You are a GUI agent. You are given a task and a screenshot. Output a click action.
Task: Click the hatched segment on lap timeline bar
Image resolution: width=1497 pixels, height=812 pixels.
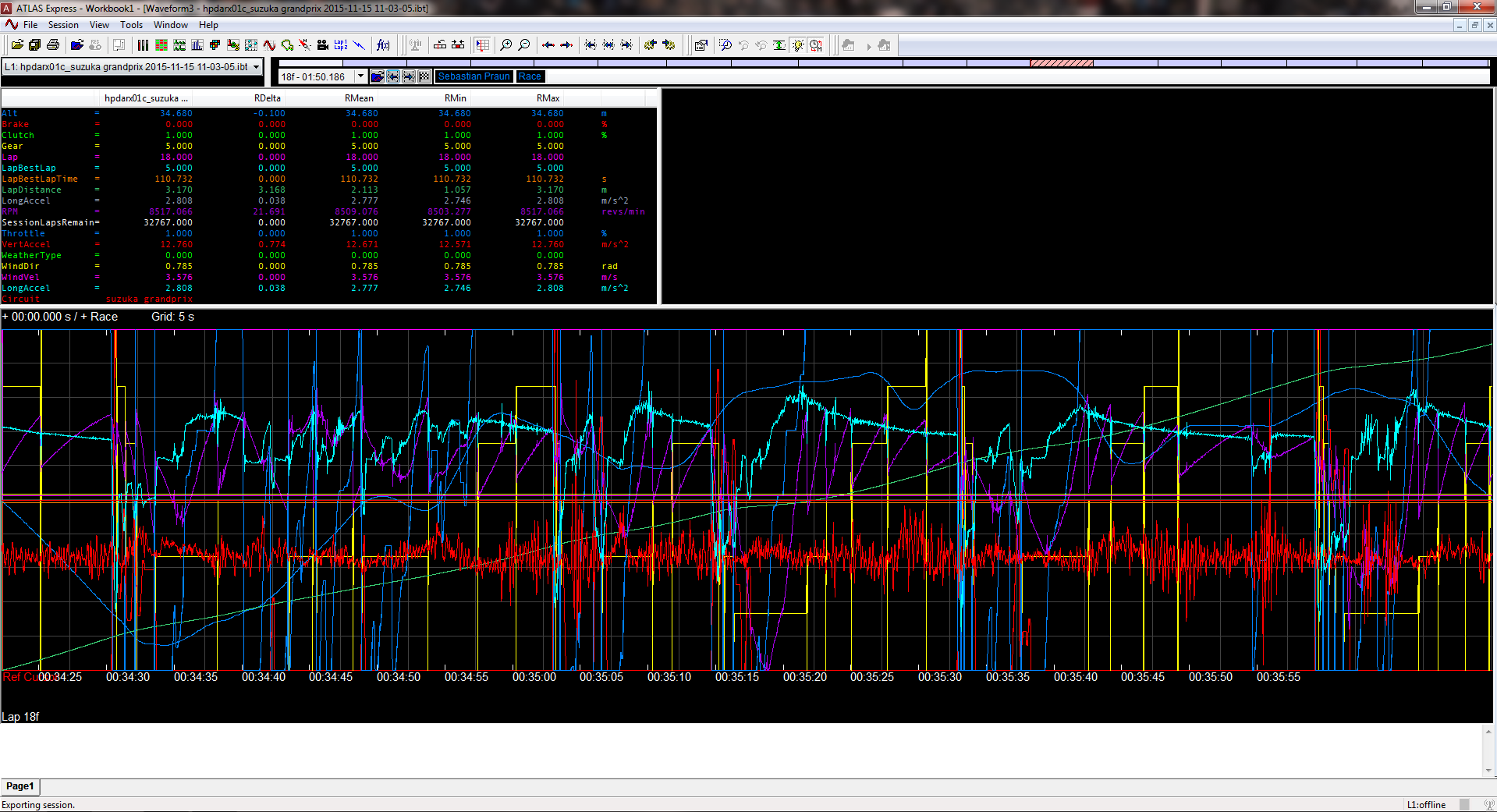point(1061,63)
